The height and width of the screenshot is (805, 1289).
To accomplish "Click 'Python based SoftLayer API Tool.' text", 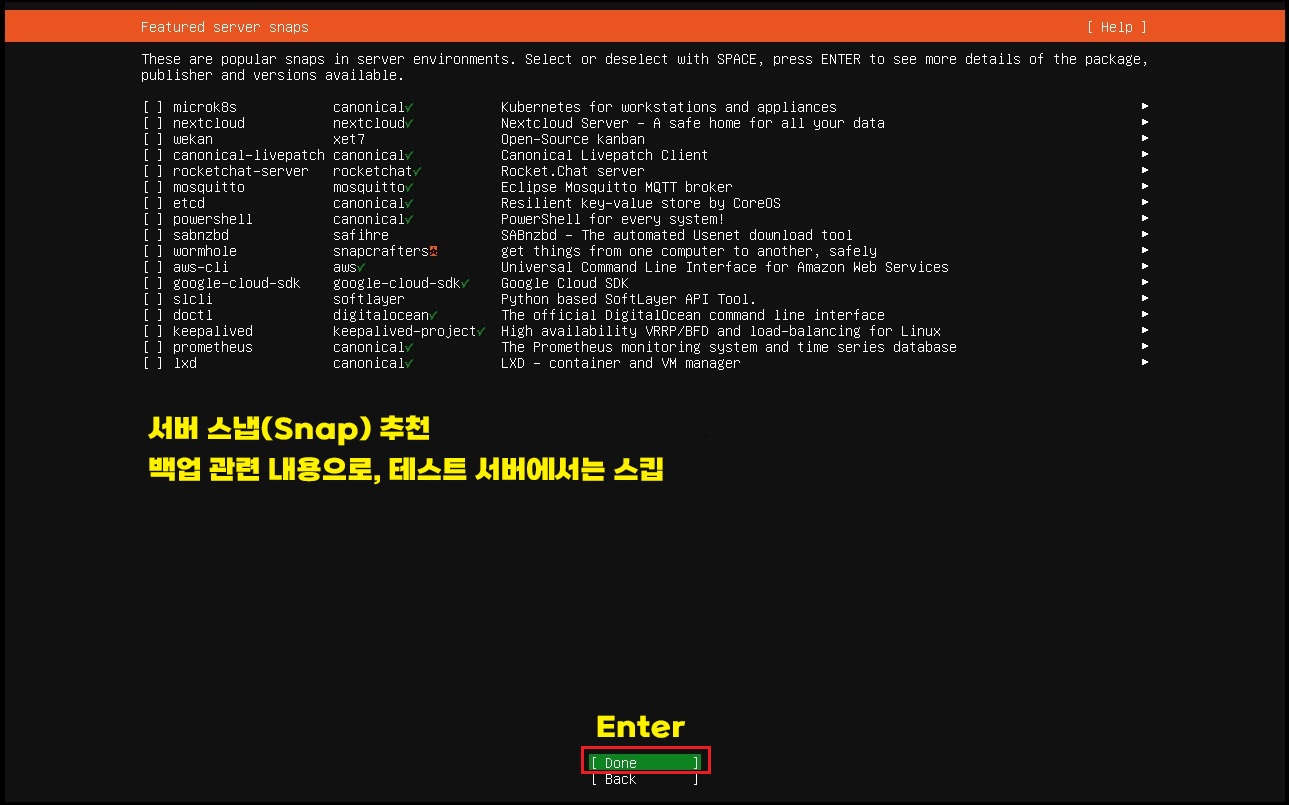I will click(629, 299).
